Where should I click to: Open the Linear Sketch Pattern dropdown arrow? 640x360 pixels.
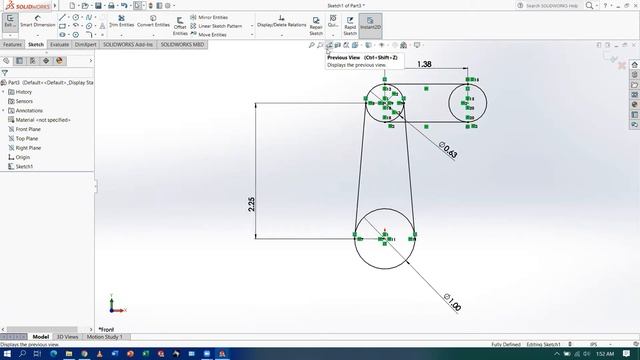pyautogui.click(x=252, y=26)
